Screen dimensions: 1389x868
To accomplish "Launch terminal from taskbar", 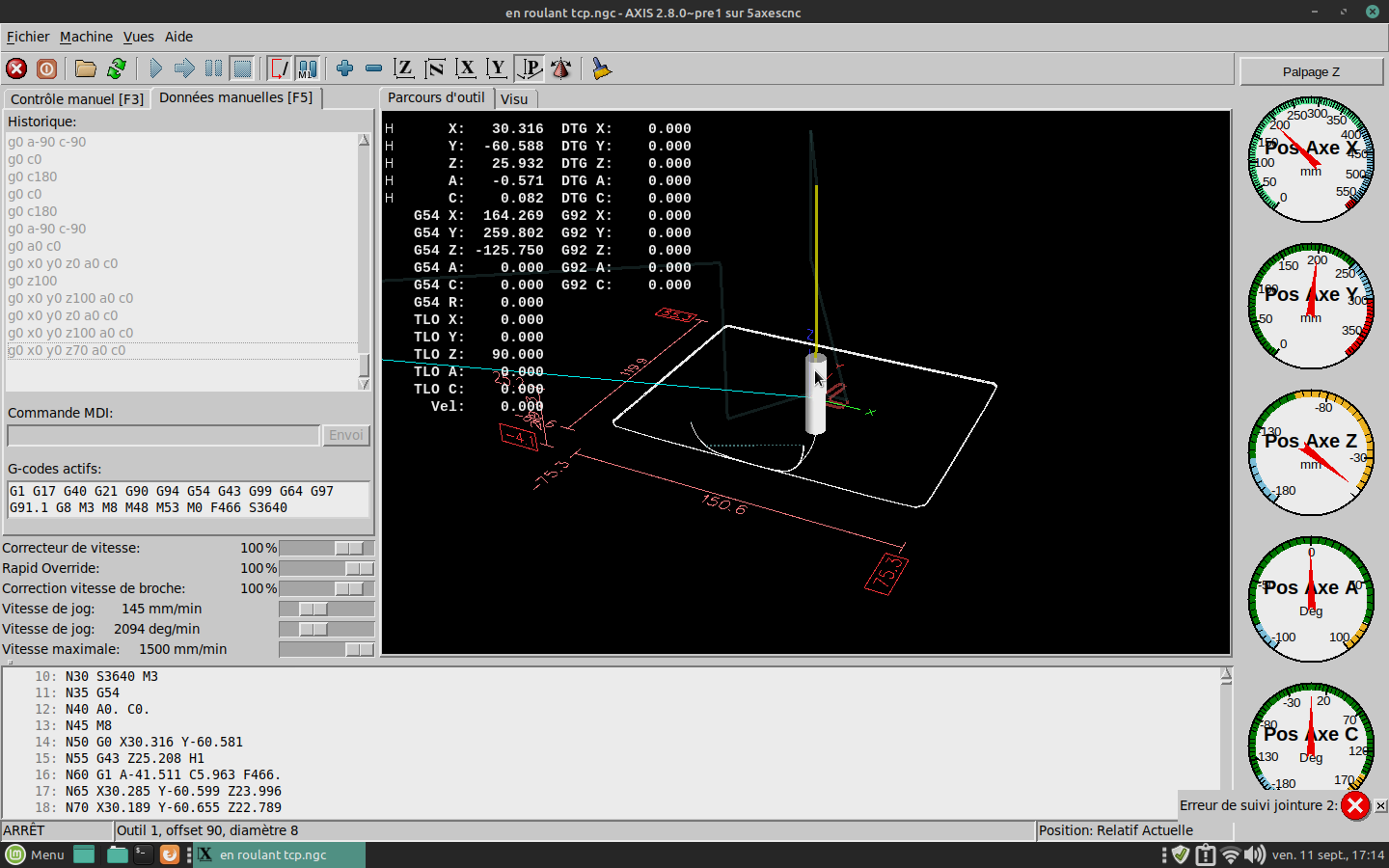I will (143, 854).
